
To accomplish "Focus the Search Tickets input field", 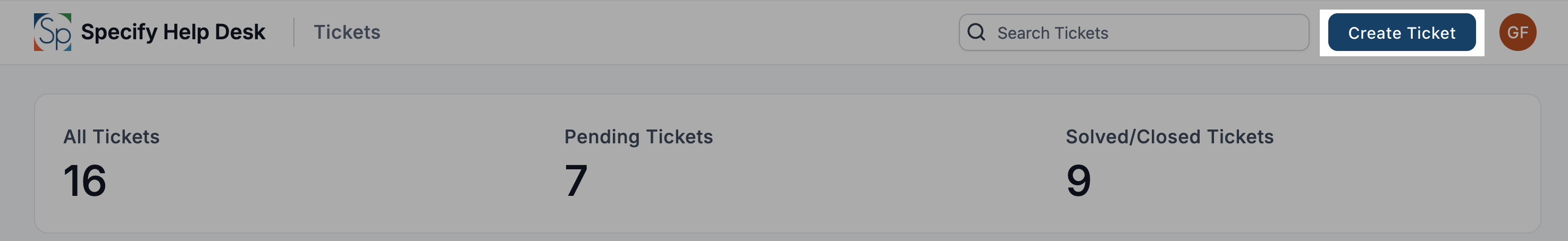I will point(1144,33).
